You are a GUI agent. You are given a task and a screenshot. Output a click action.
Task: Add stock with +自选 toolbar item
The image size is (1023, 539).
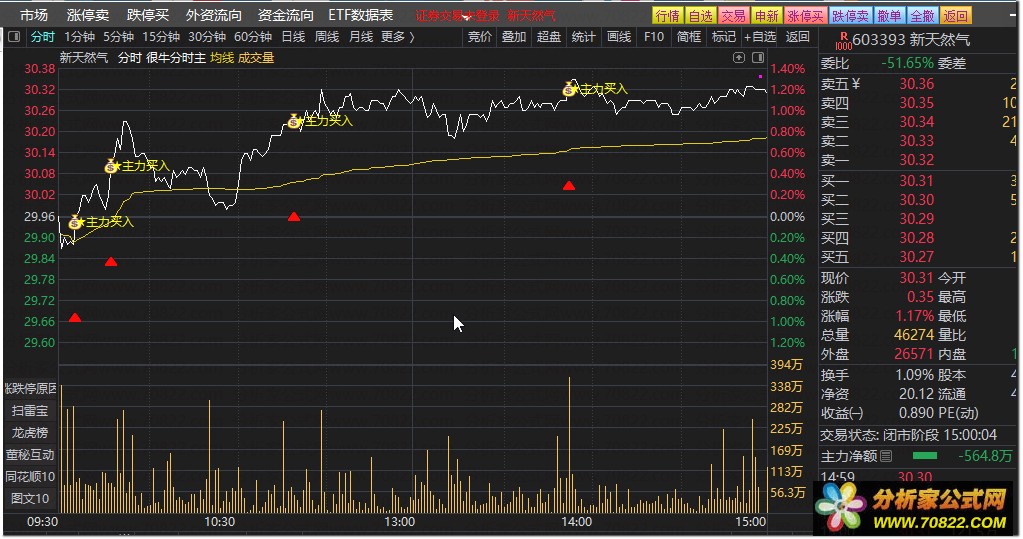(760, 37)
